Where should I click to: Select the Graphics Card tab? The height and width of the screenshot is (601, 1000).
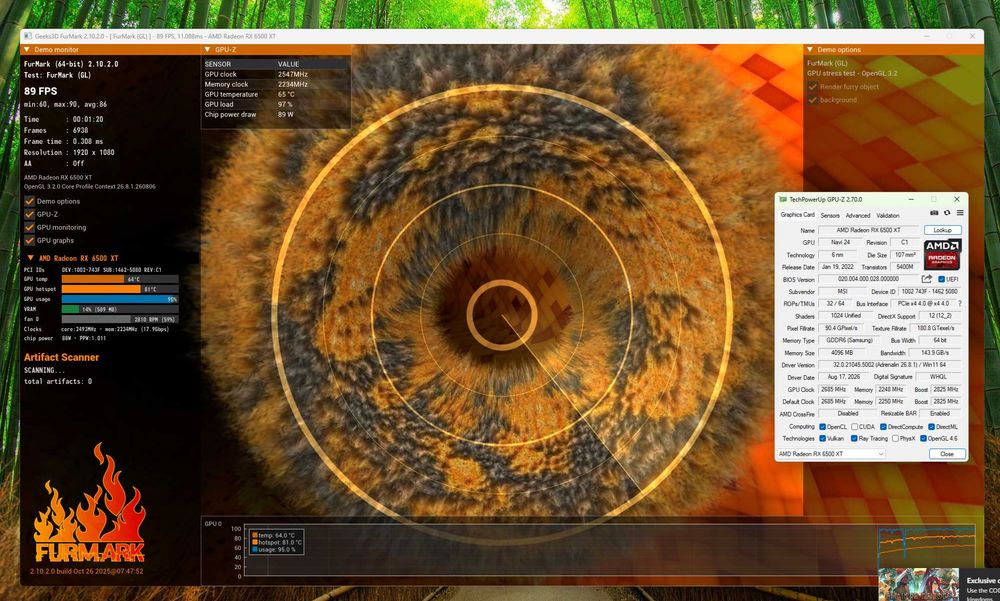pyautogui.click(x=797, y=215)
